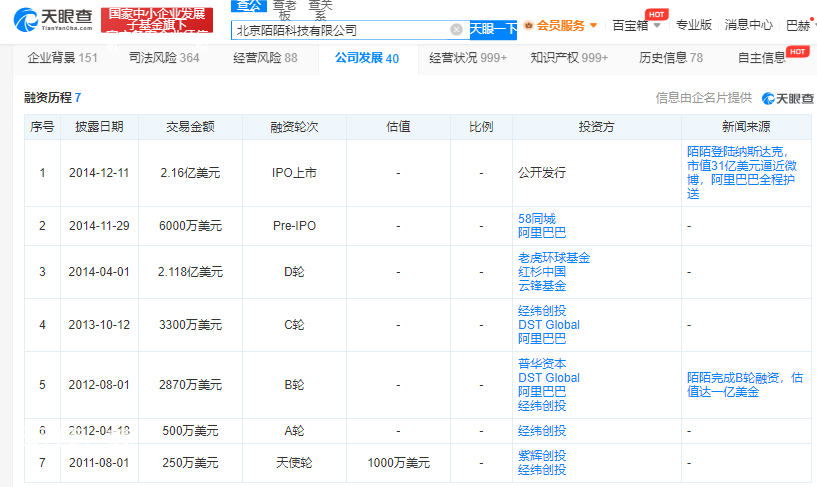Open the 百宝箱 dropdown menu
This screenshot has width=817, height=487.
[636, 25]
